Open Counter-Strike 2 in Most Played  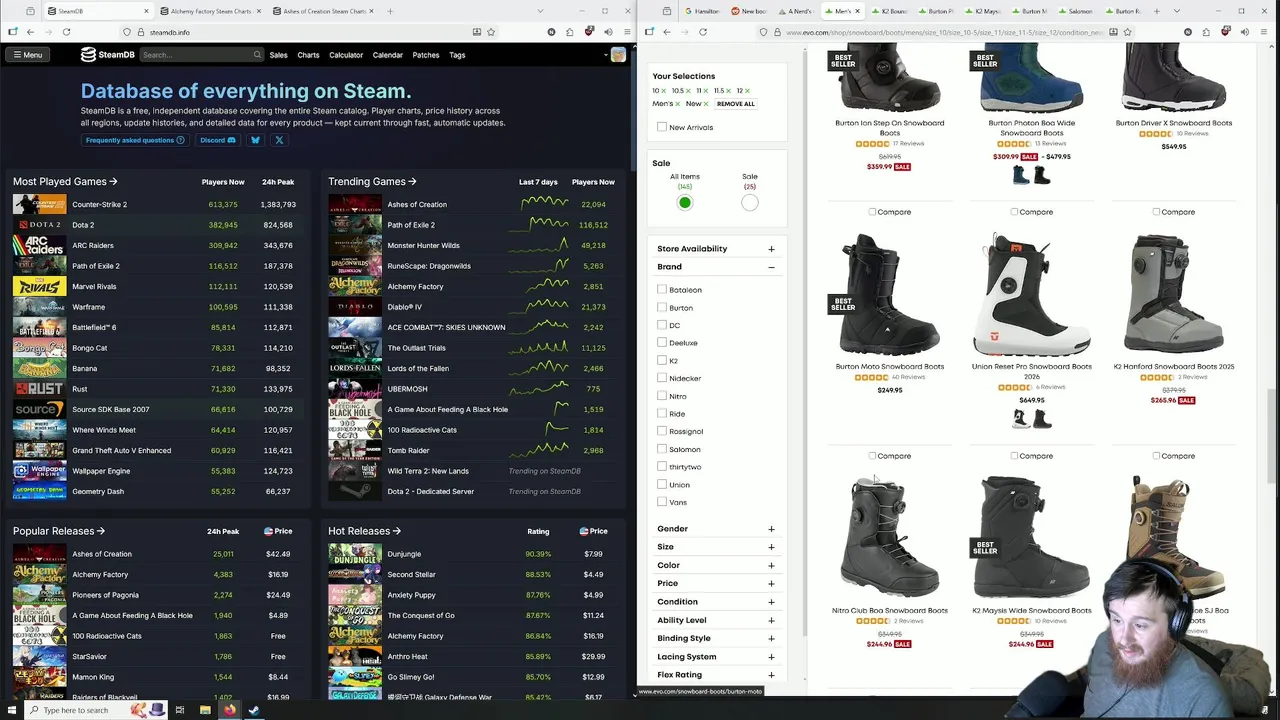tap(99, 204)
